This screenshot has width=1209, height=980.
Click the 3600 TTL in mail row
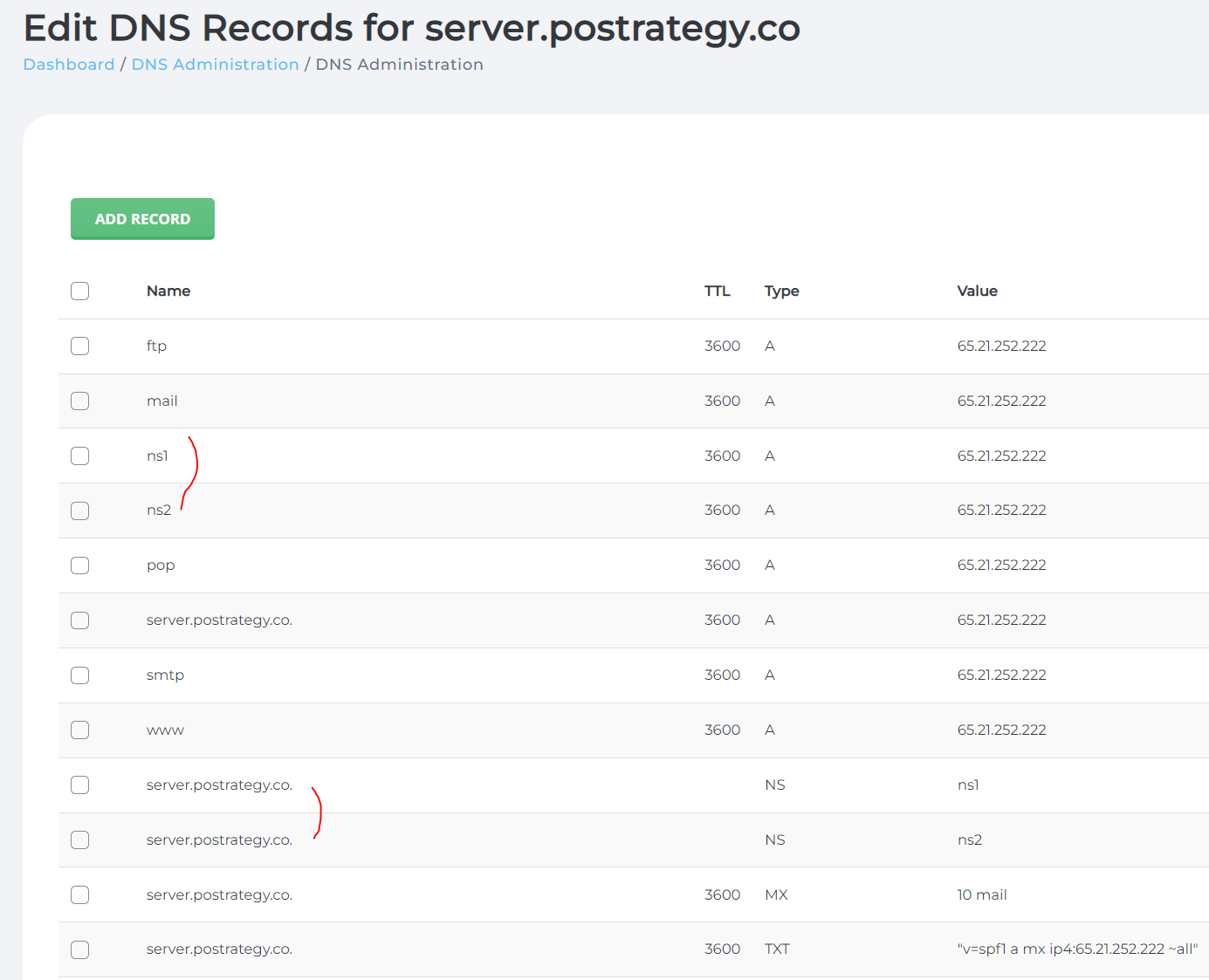pyautogui.click(x=723, y=401)
